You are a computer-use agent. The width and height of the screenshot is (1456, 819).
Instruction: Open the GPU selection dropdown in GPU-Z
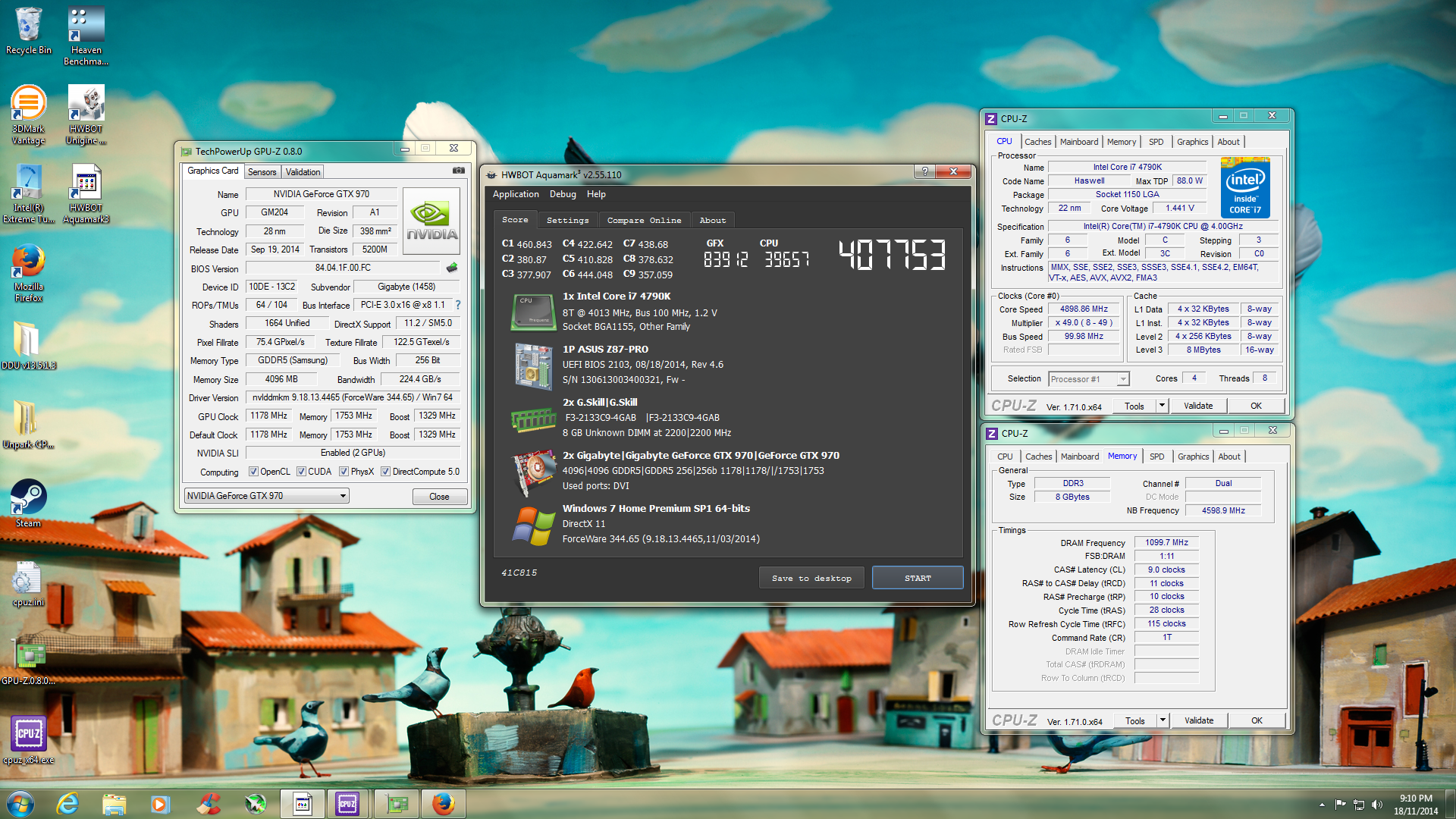point(266,495)
